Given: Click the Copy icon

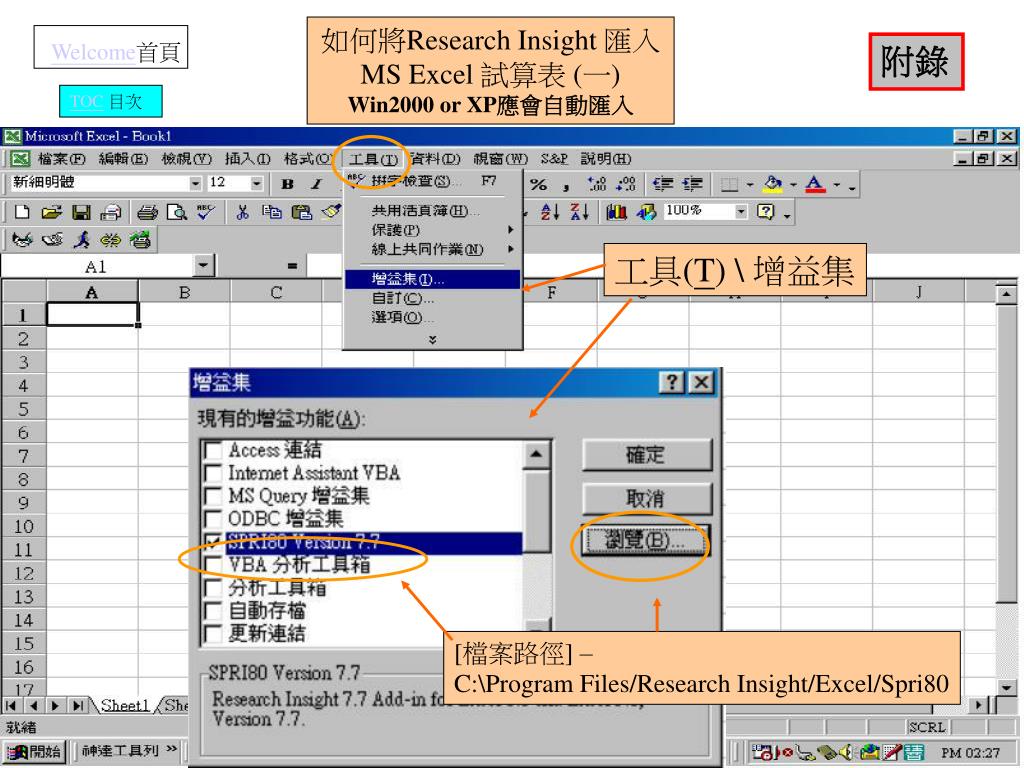Looking at the screenshot, I should pos(272,212).
